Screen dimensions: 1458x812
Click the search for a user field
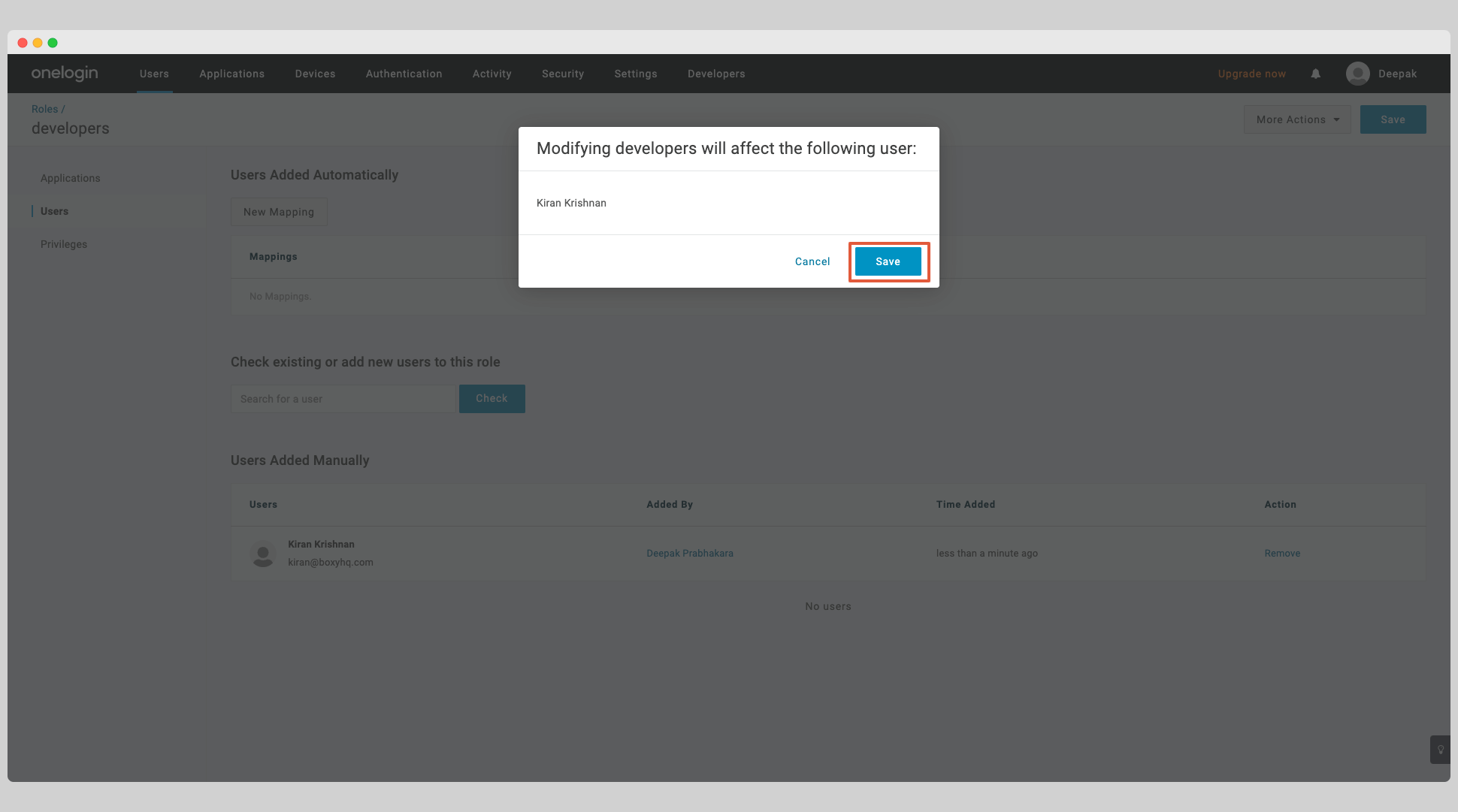(x=343, y=398)
